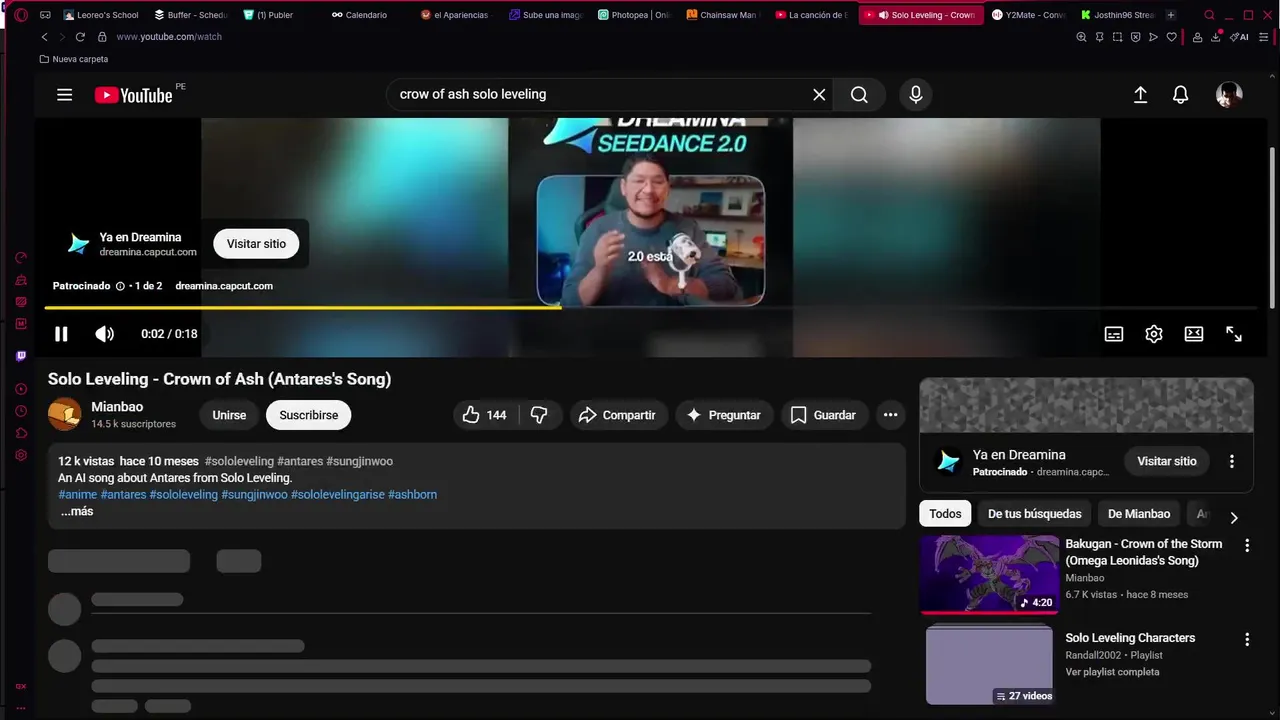Select the Todos filter chip
This screenshot has height=720, width=1280.
tap(945, 514)
